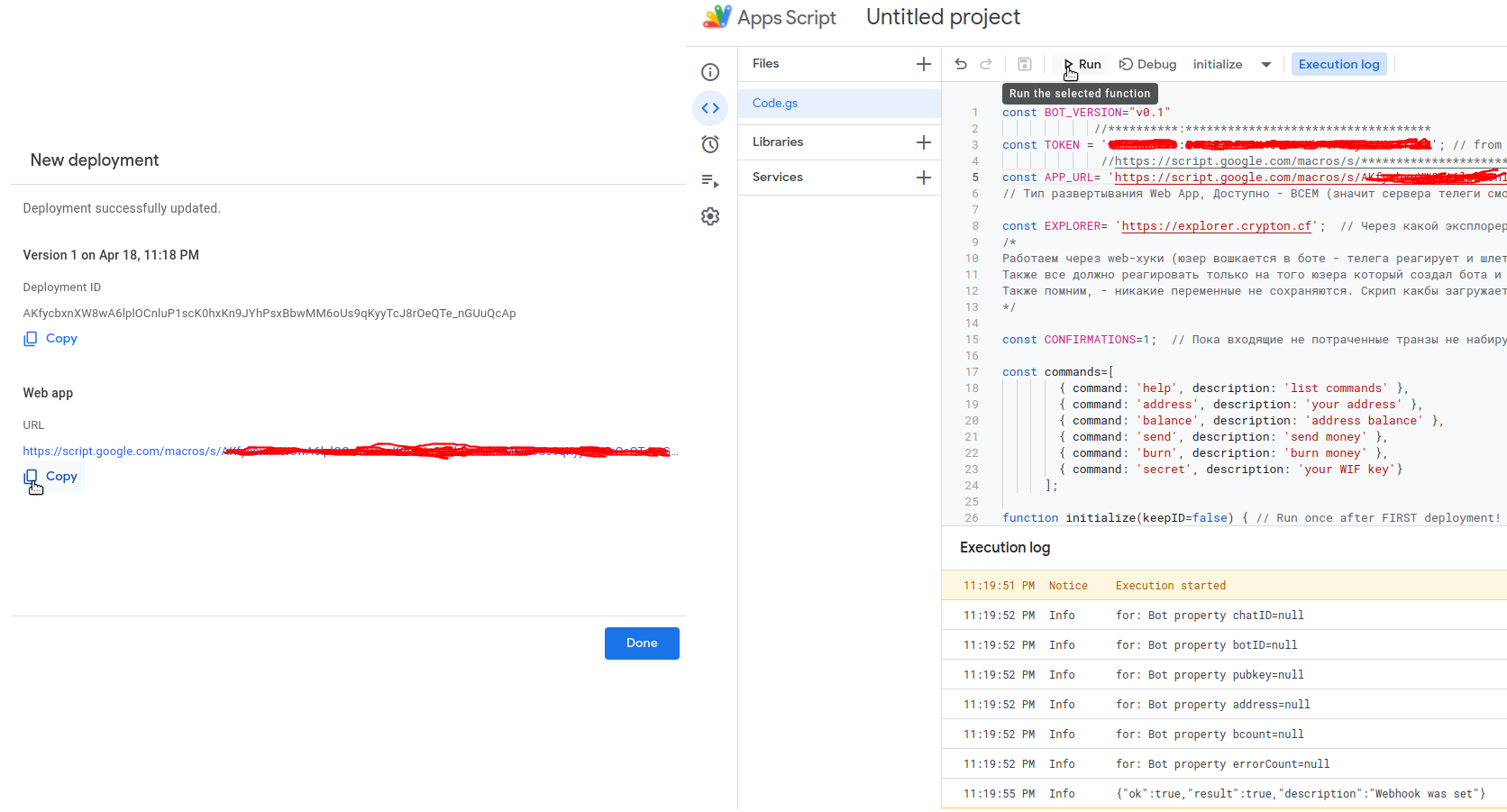Viewport: 1507px width, 812px height.
Task: Click the Done button in deployment dialog
Action: click(642, 643)
